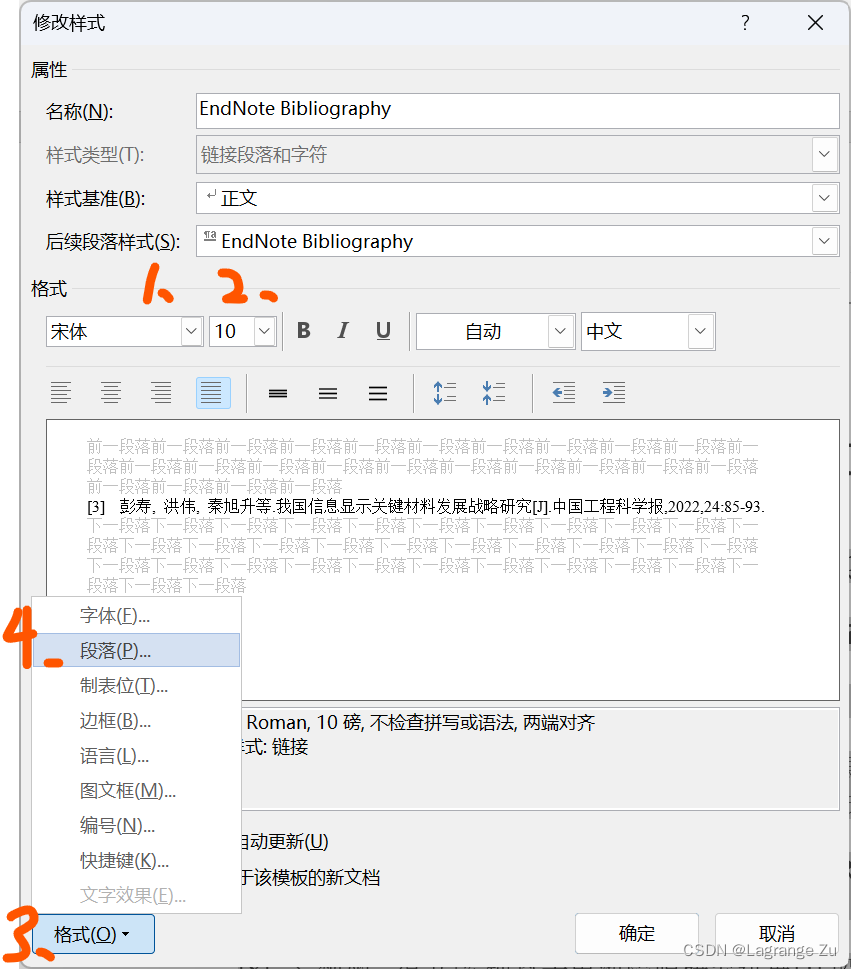Select 字体(F)... menu entry
851x969 pixels.
pos(136,616)
